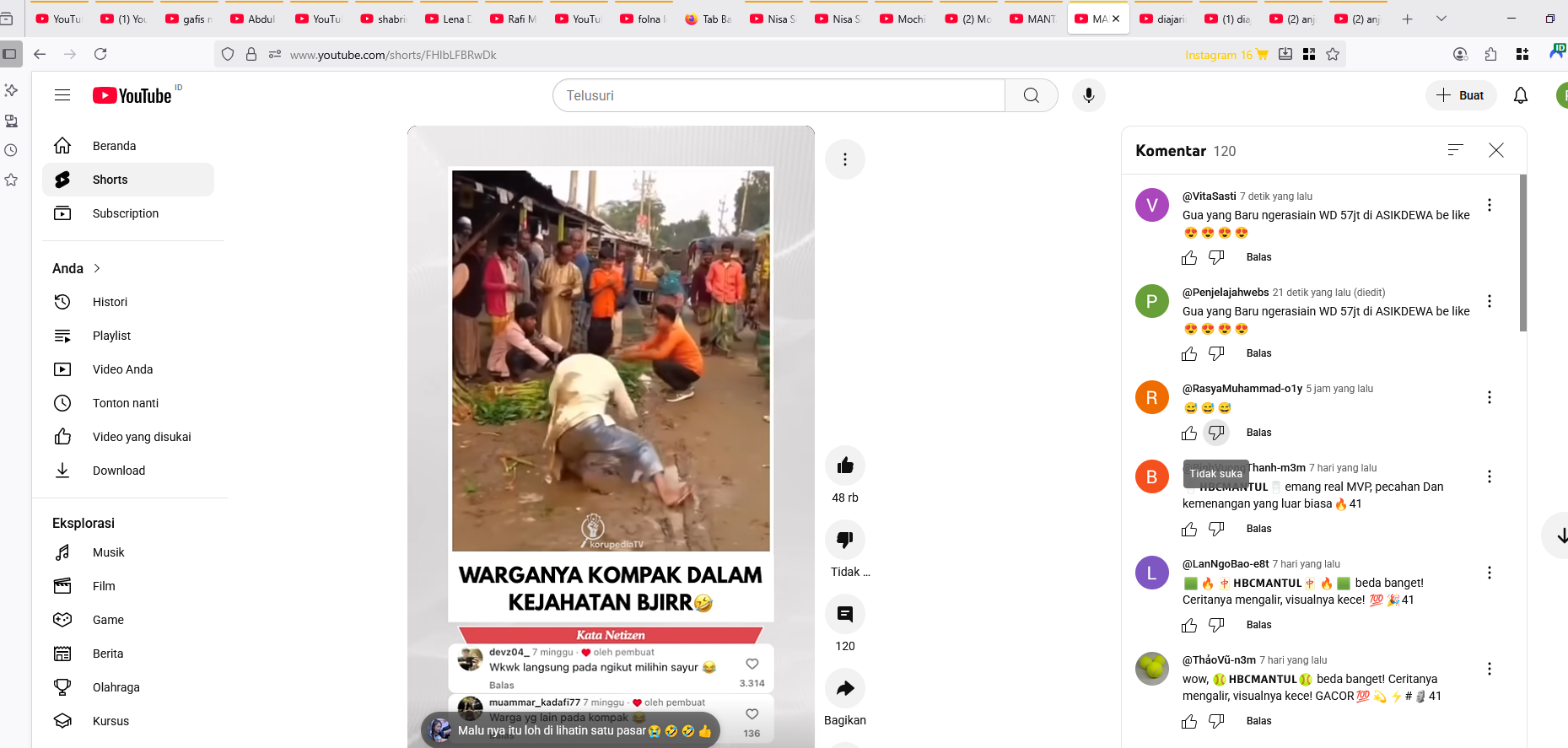This screenshot has height=748, width=1568.
Task: Open the comments button showing 120
Action: pos(845,614)
